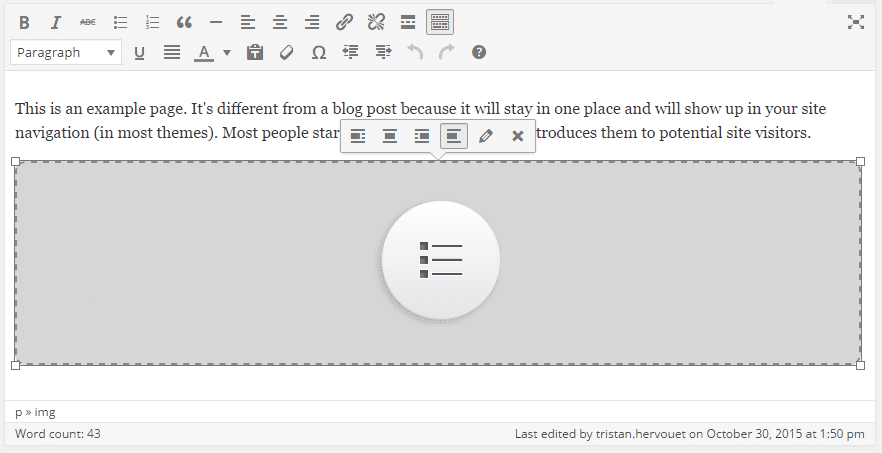Viewport: 882px width, 453px height.
Task: Apply strikethrough formatting
Action: (x=88, y=22)
